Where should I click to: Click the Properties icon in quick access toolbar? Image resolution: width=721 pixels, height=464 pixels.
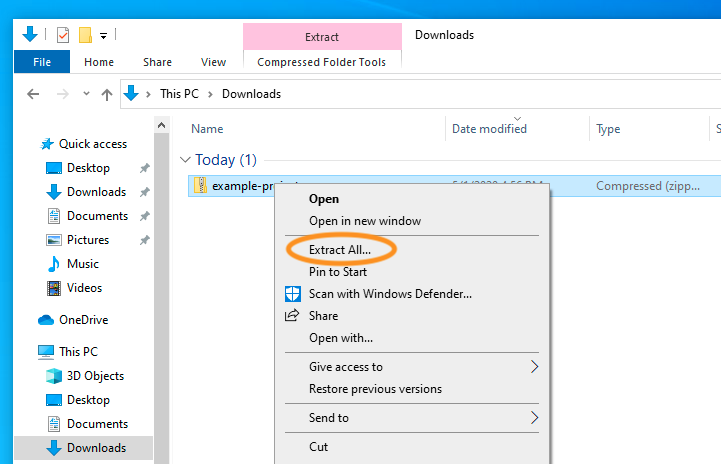point(63,35)
